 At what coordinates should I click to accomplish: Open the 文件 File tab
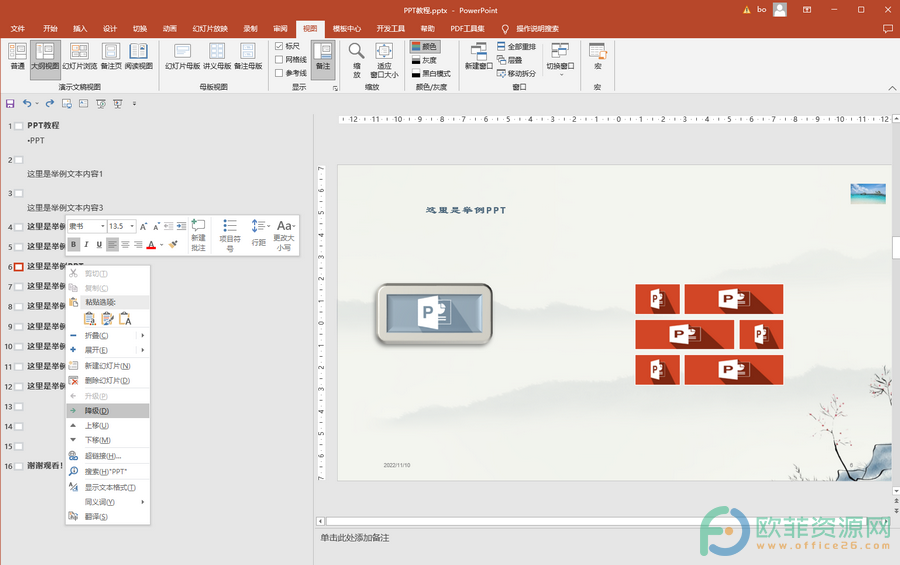18,29
